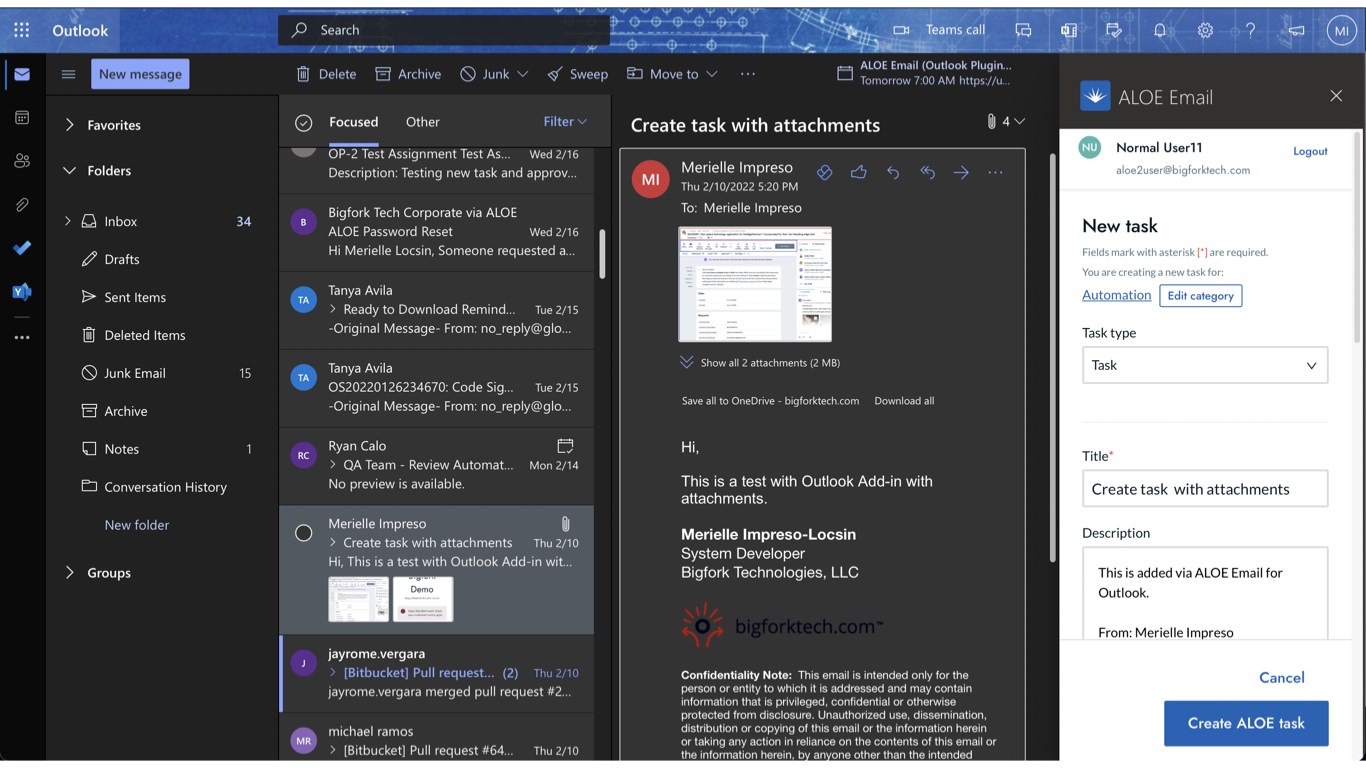Open the Mail module in the left rail
The width and height of the screenshot is (1366, 768).
pos(22,74)
